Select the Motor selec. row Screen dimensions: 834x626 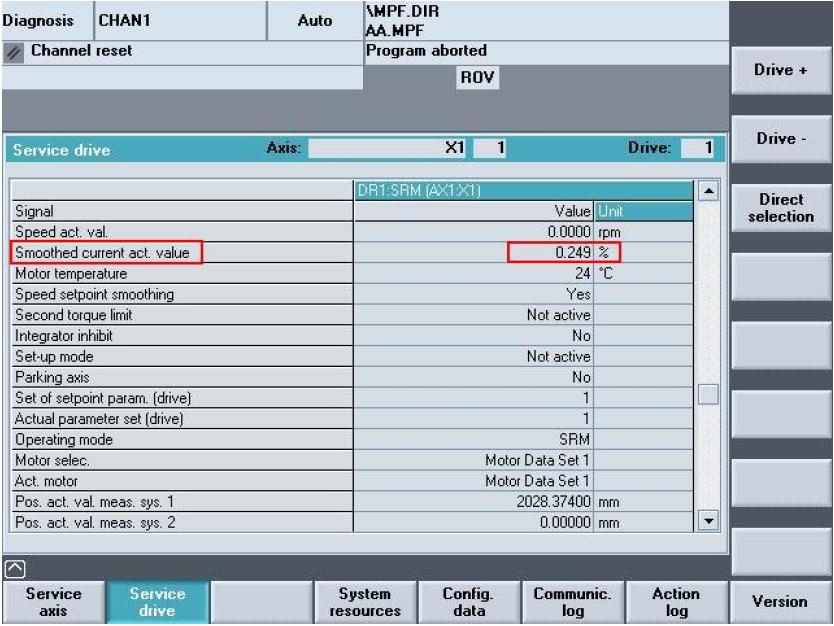(x=352, y=460)
